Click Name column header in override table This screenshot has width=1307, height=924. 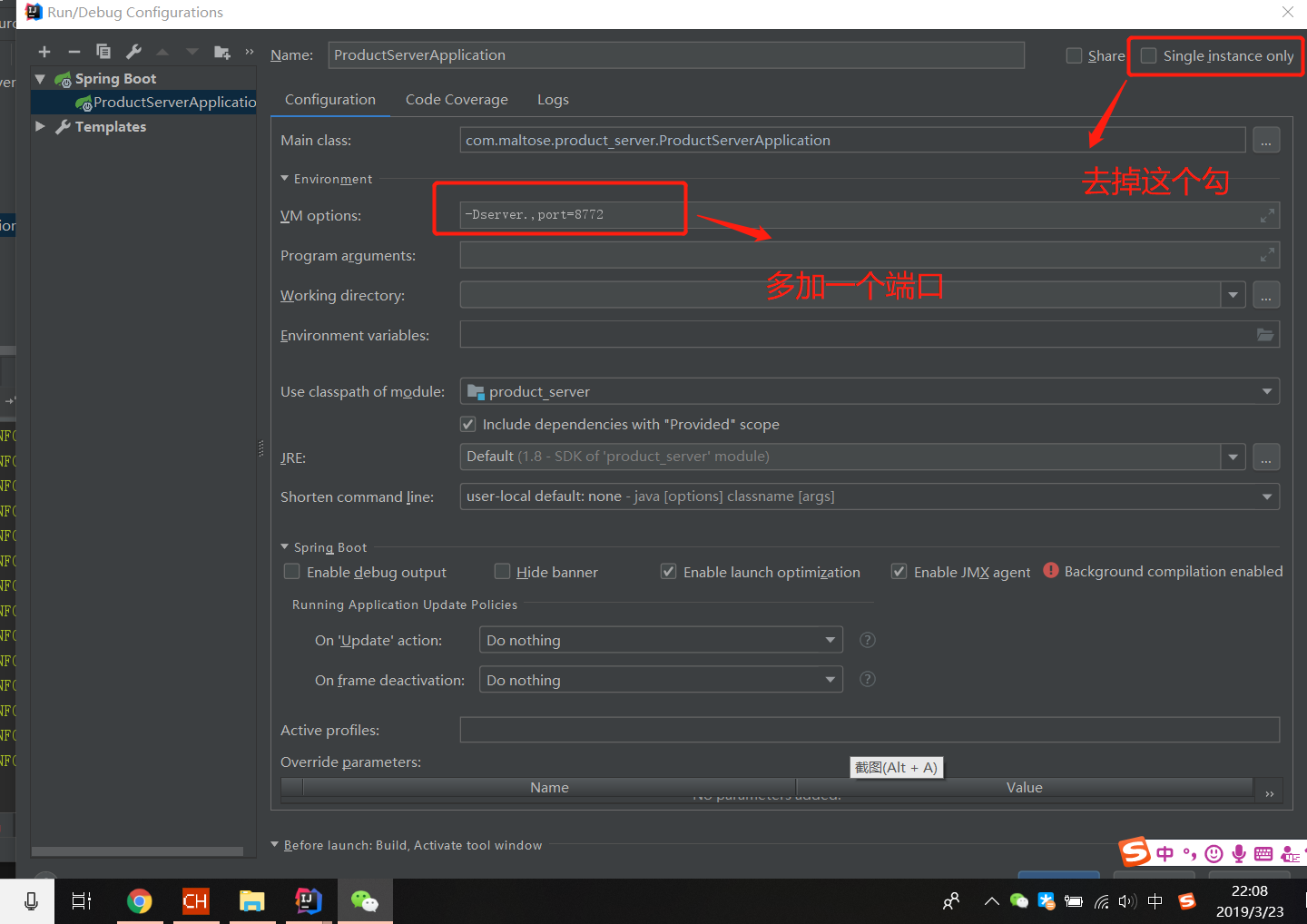click(549, 787)
